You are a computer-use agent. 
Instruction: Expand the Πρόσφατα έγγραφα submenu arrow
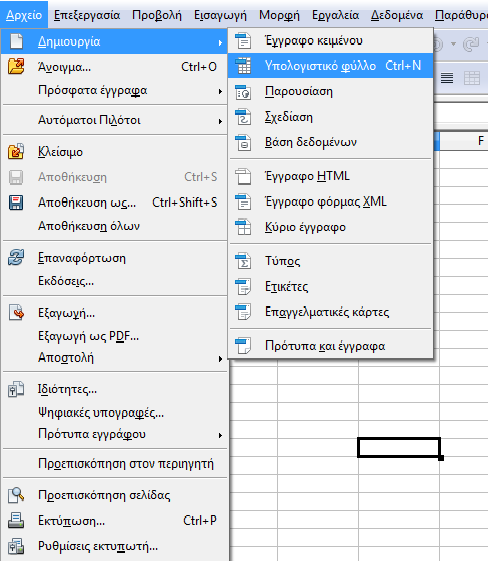click(220, 92)
